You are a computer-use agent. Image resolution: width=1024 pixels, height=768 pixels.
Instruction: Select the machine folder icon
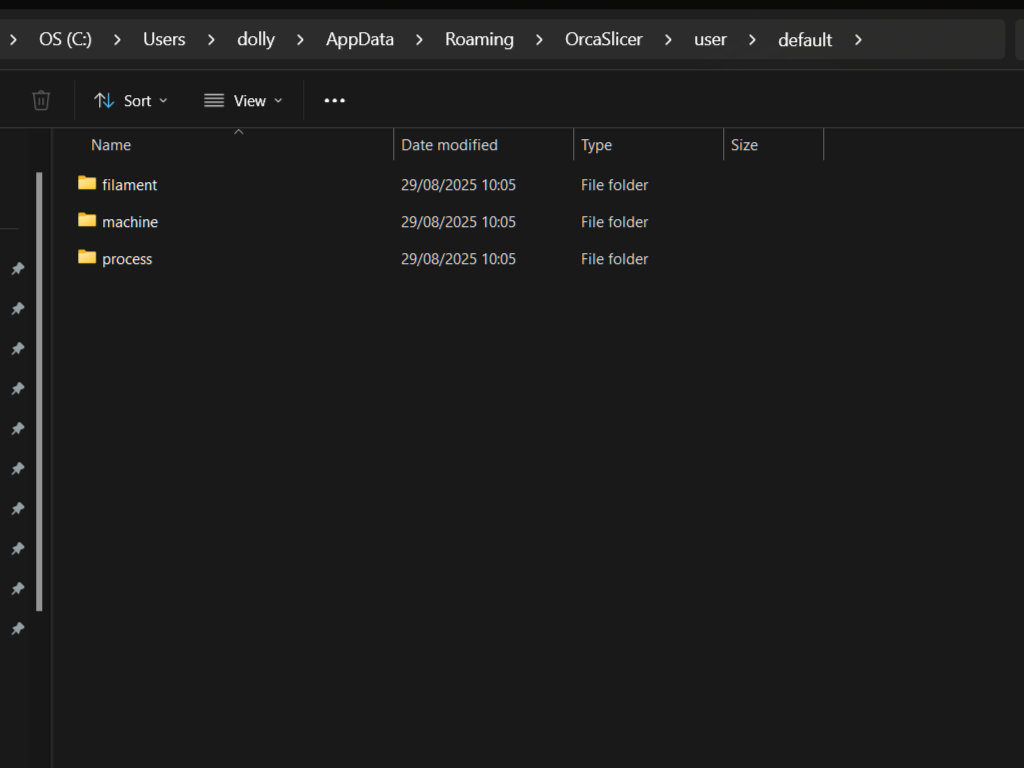point(87,221)
